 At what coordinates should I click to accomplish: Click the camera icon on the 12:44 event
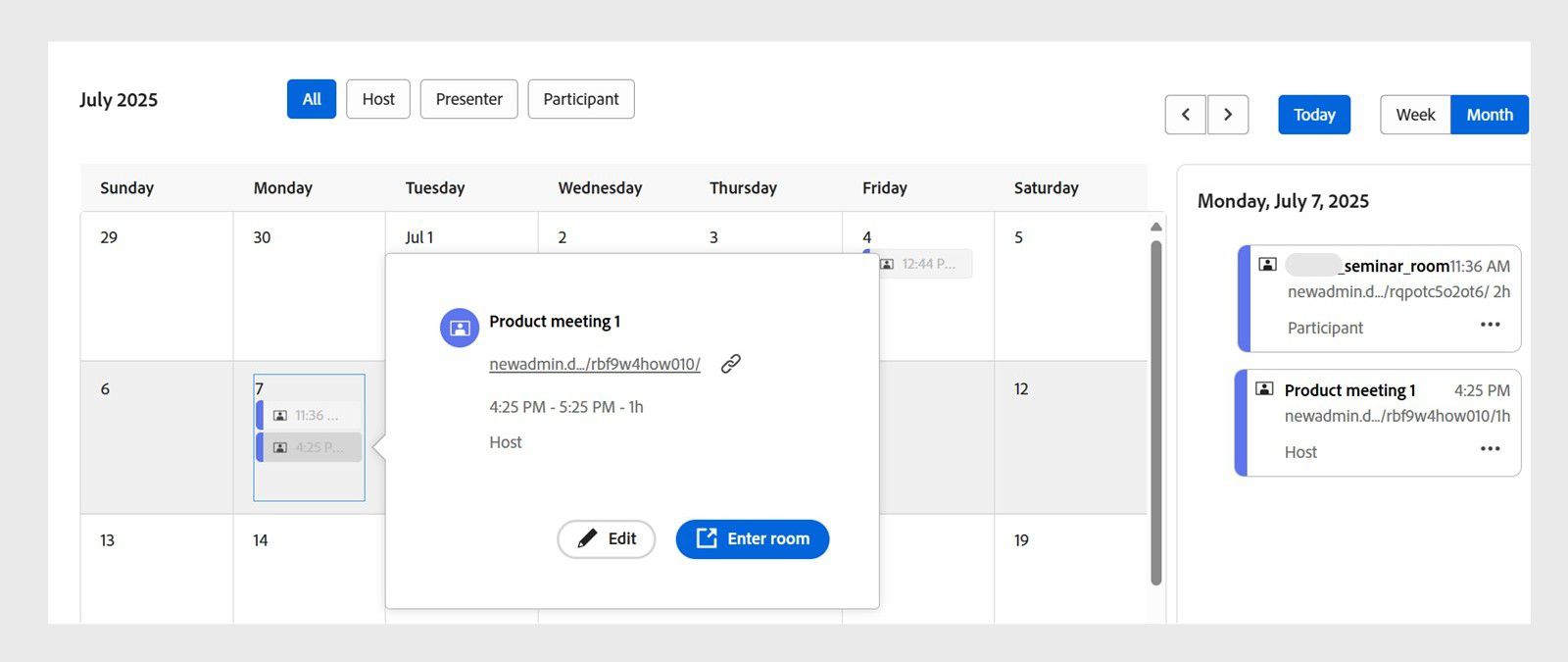[887, 264]
